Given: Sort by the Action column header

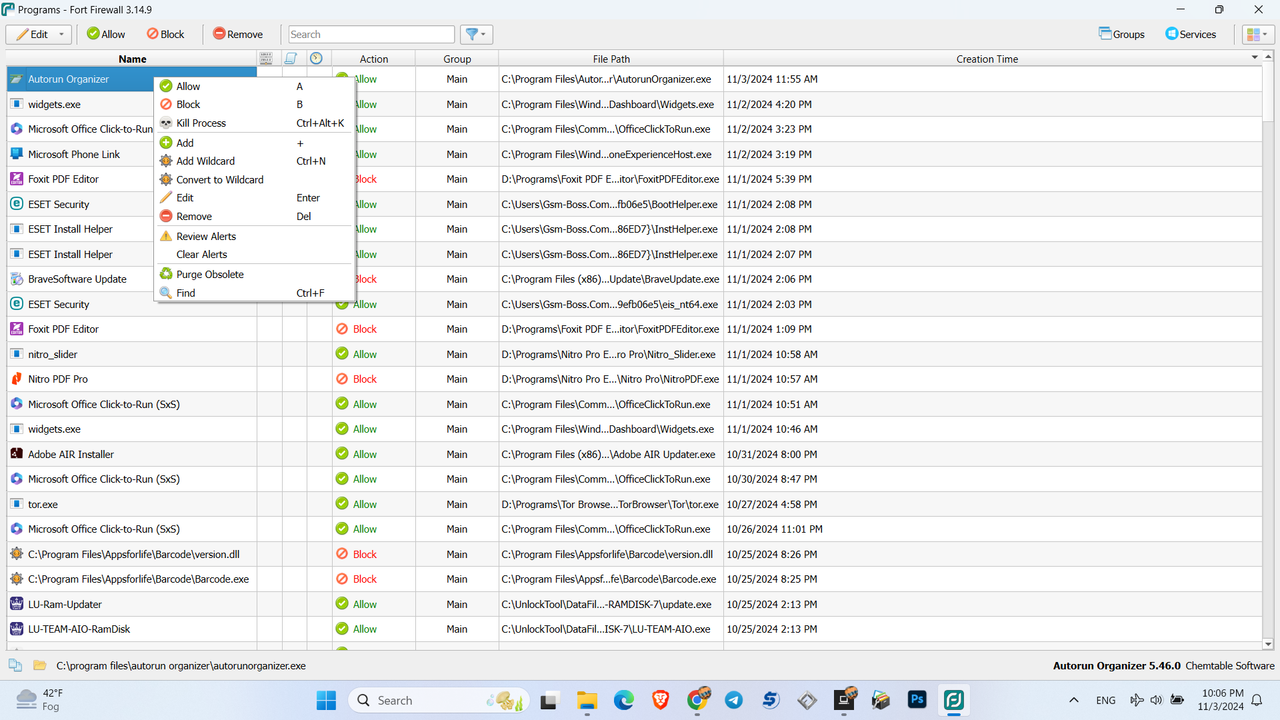Looking at the screenshot, I should (x=374, y=59).
